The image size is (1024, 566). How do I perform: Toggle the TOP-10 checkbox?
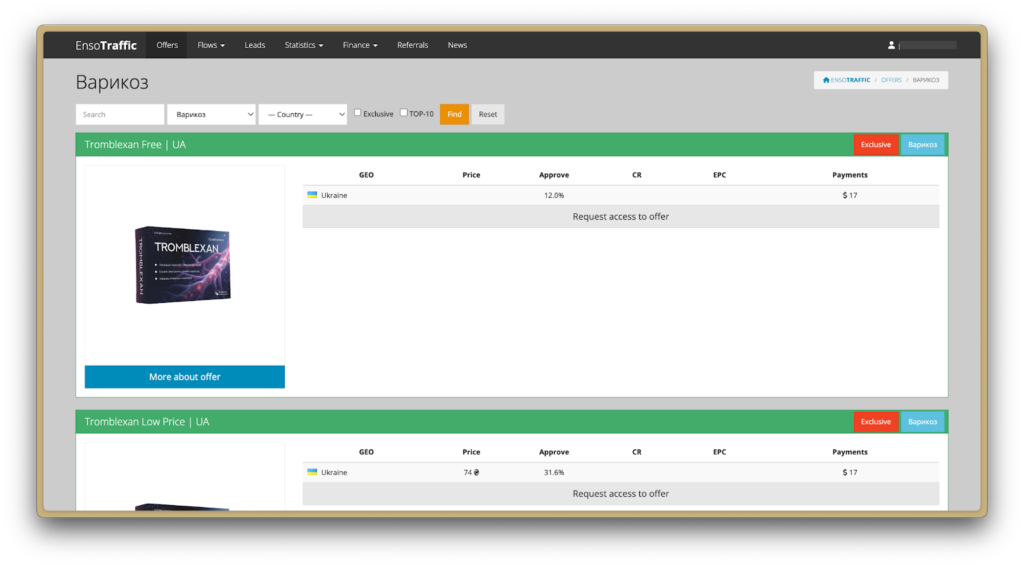404,113
